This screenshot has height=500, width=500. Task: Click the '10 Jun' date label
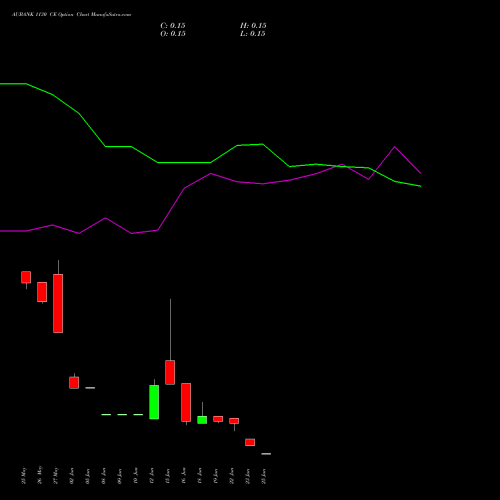(x=135, y=476)
